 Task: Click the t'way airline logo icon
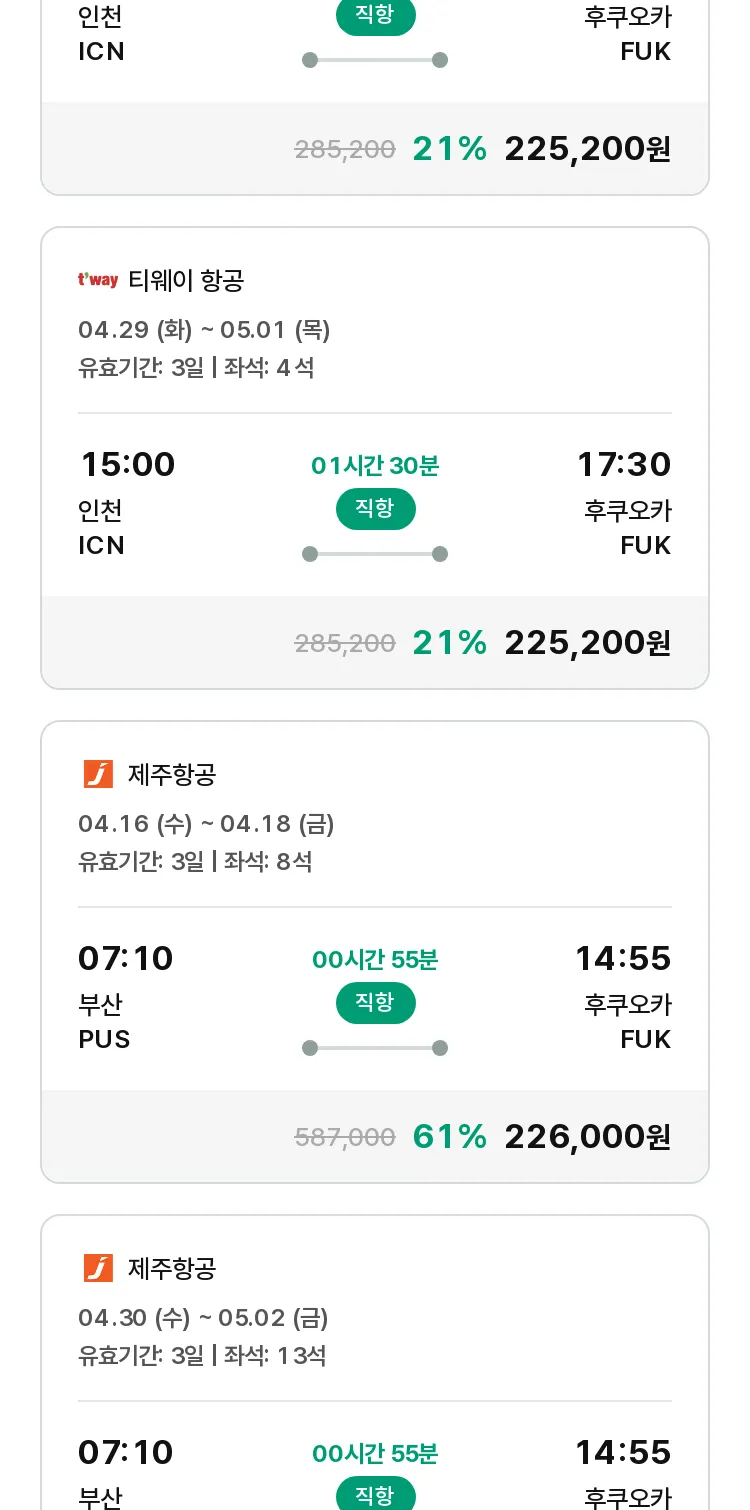98,280
